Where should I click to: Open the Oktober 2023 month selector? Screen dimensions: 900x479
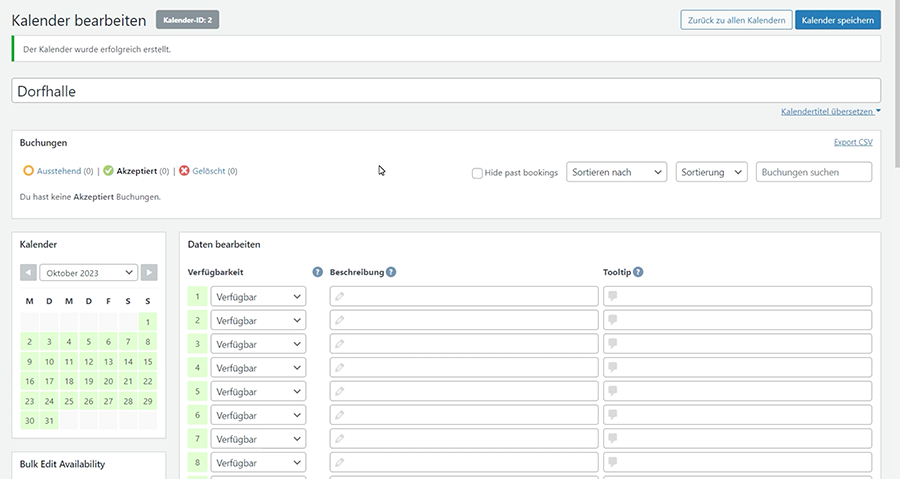pyautogui.click(x=88, y=272)
